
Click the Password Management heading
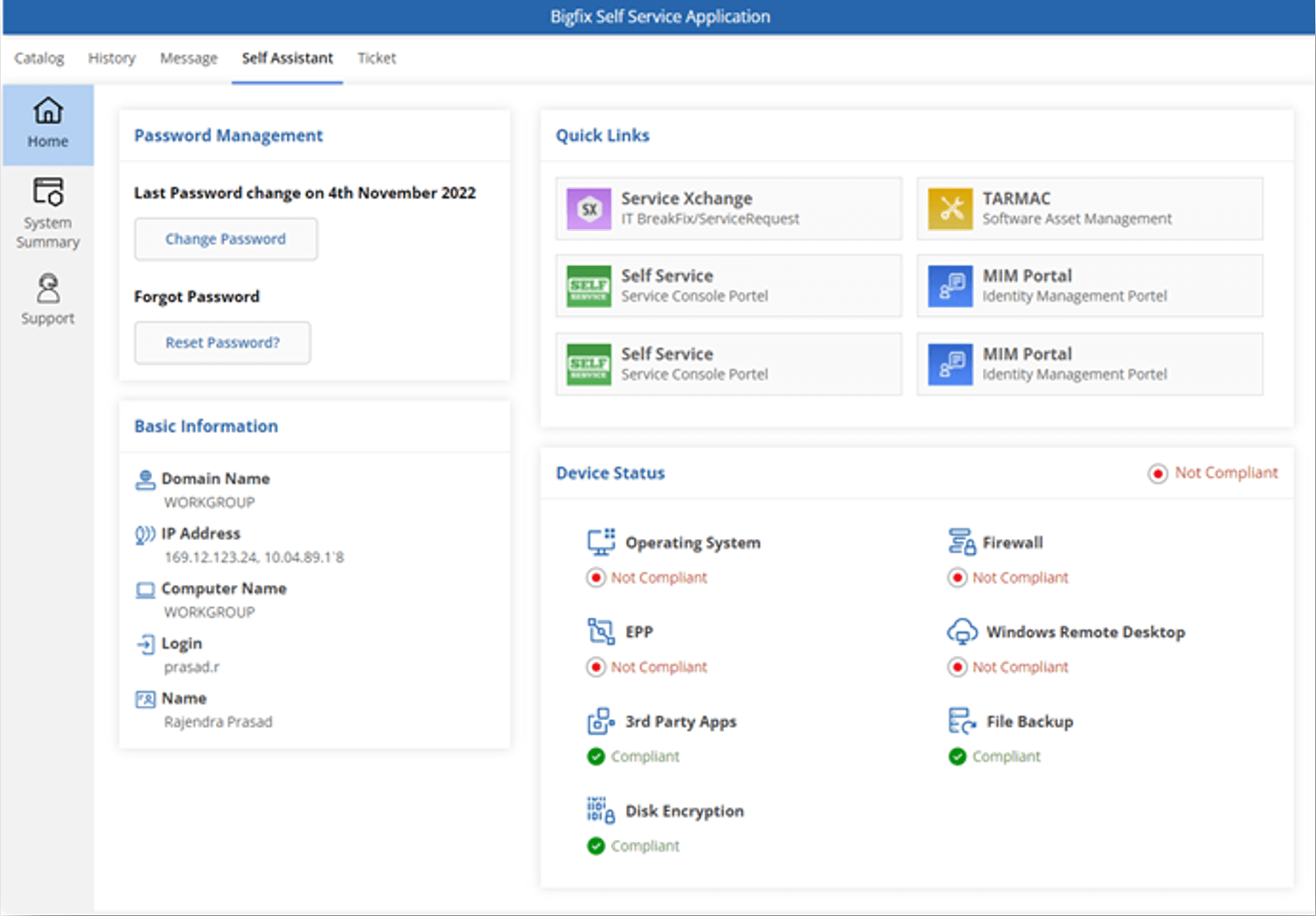[228, 136]
